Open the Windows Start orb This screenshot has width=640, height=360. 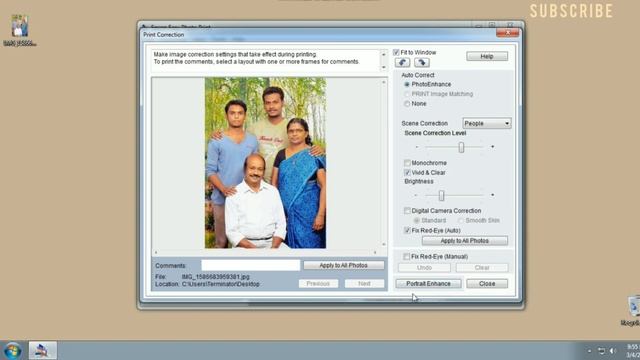coord(12,351)
